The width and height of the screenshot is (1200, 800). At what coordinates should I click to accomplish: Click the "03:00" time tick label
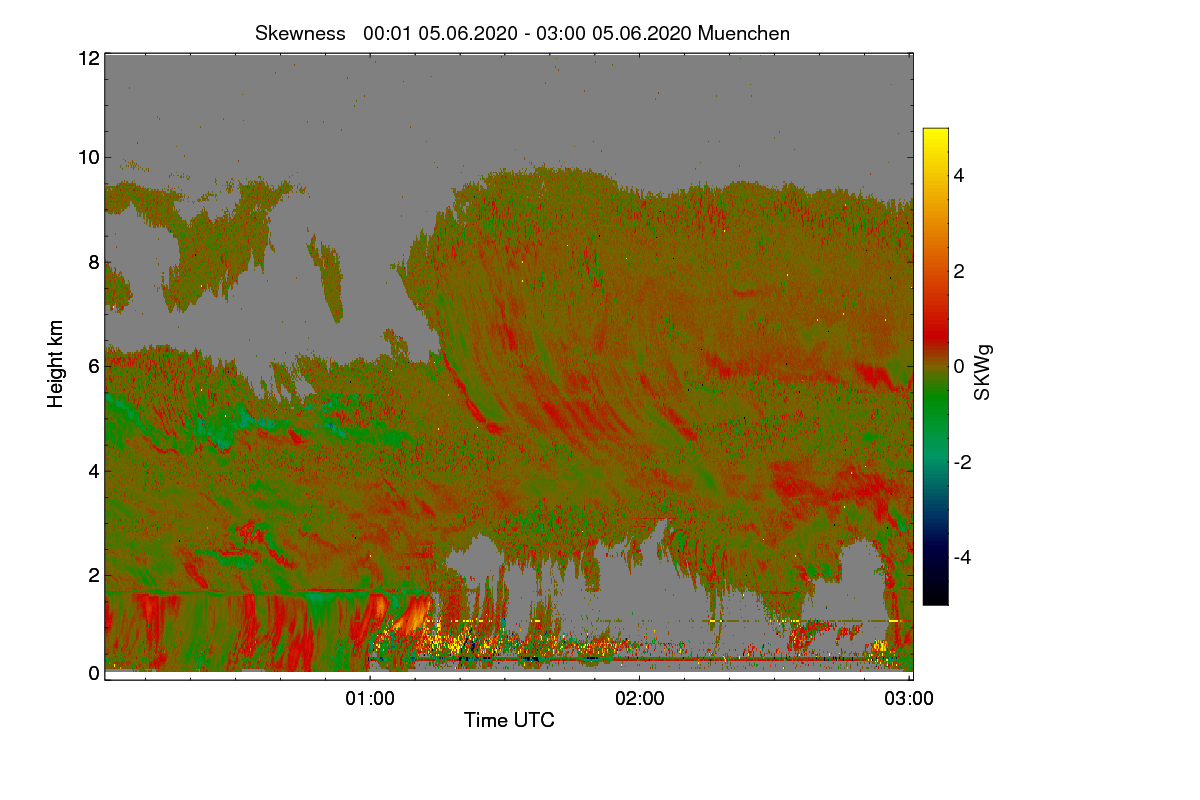(x=909, y=699)
